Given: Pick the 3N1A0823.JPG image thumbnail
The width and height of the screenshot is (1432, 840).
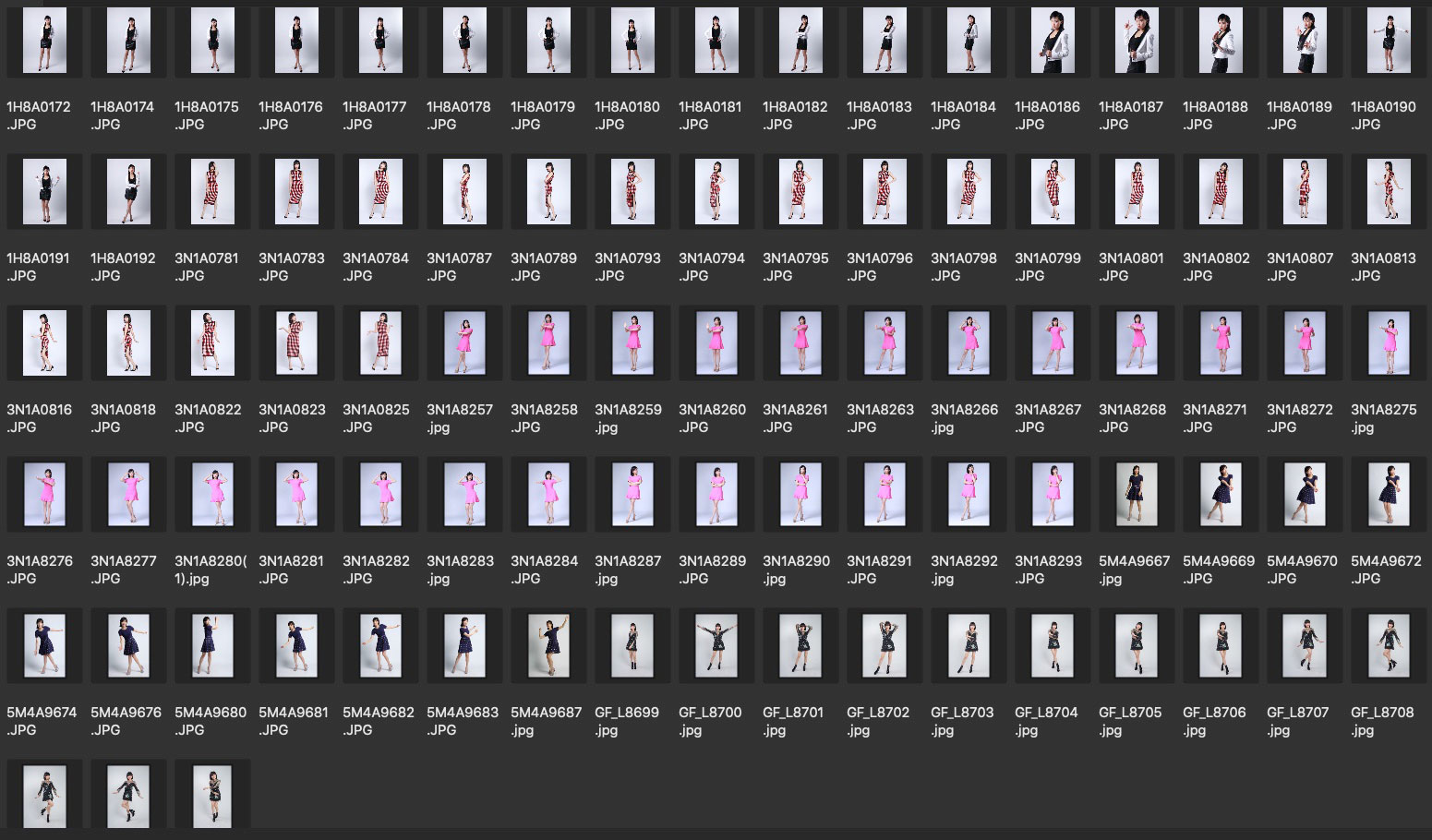Looking at the screenshot, I should point(296,343).
